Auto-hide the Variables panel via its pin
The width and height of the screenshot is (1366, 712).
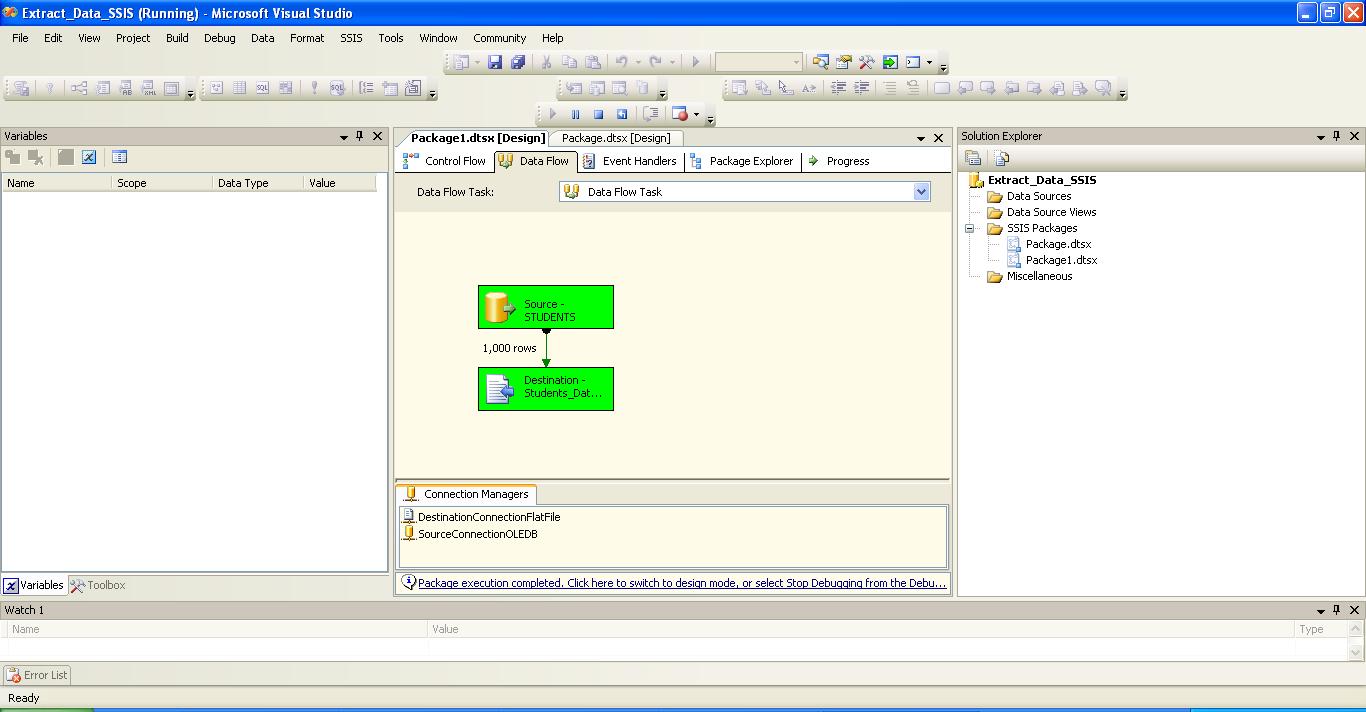pyautogui.click(x=360, y=136)
